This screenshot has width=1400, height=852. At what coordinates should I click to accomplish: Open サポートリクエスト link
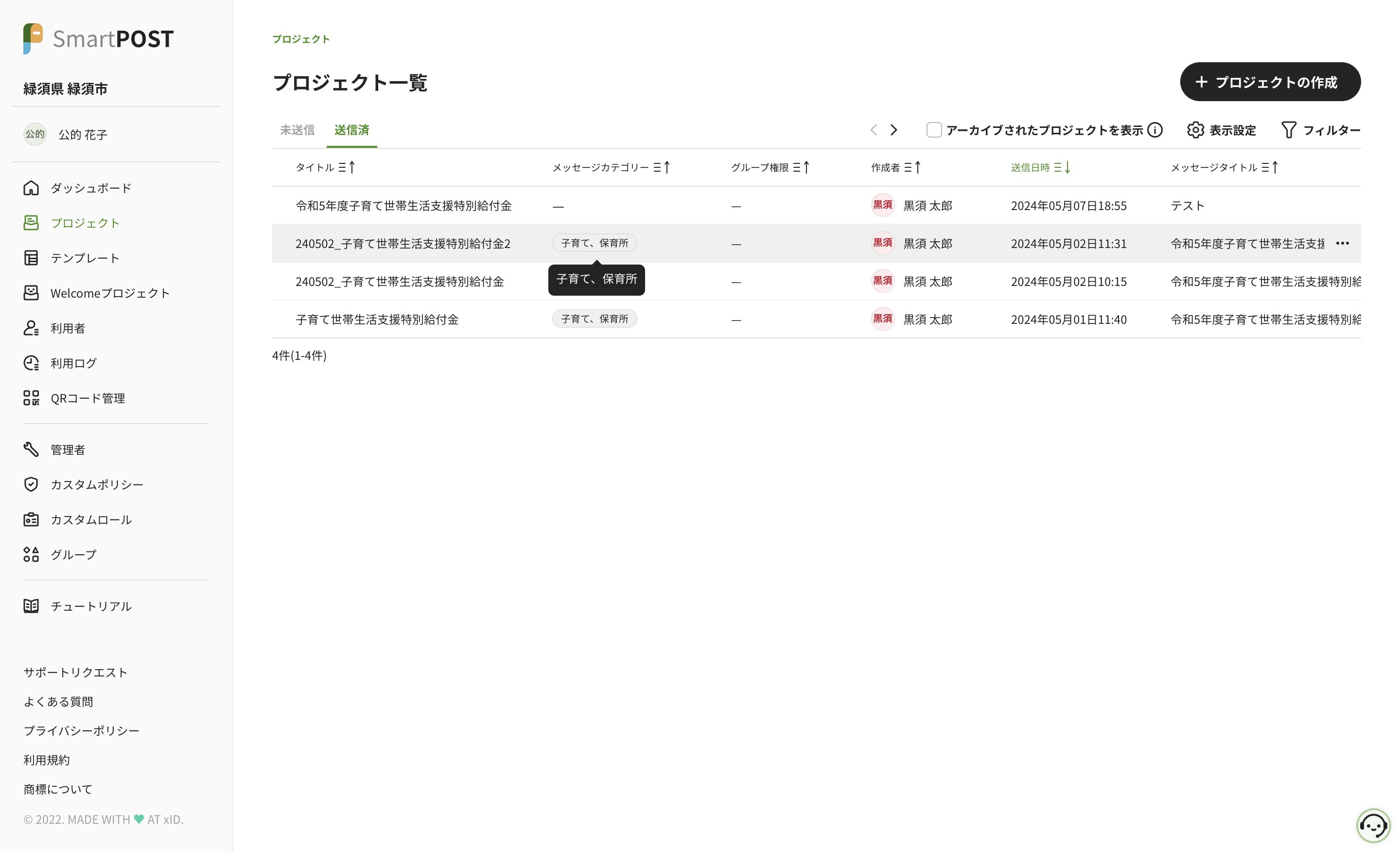coord(75,673)
